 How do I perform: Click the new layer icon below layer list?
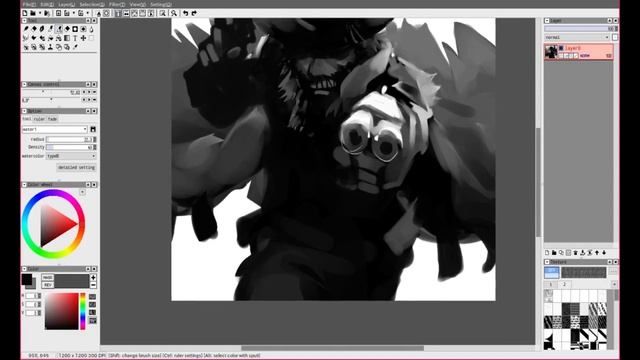547,253
